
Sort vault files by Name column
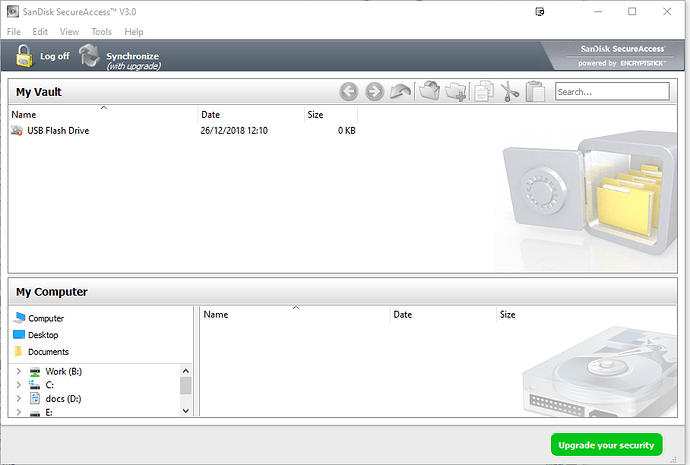[103, 114]
